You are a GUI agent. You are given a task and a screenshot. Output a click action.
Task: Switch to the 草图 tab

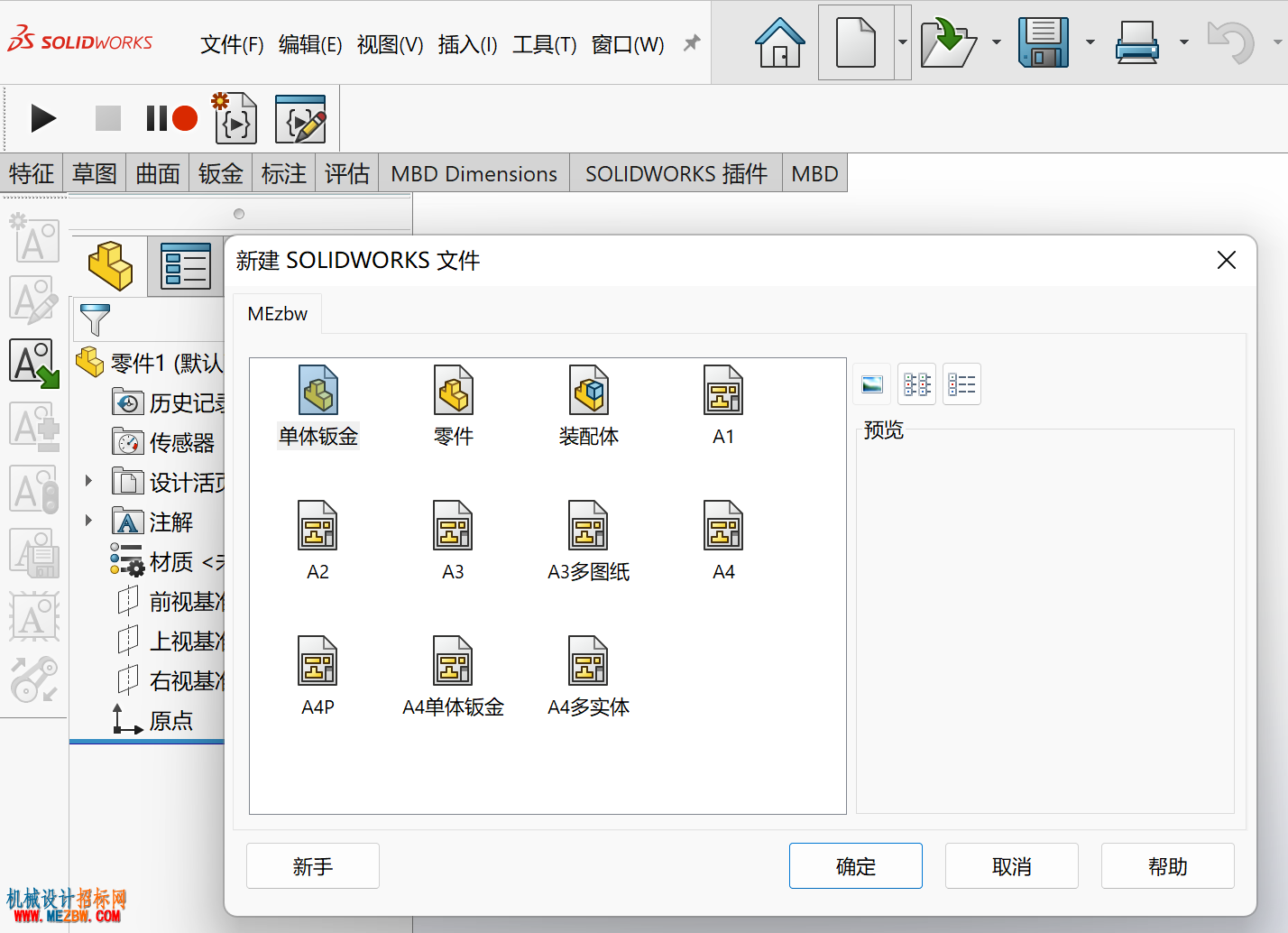click(x=95, y=173)
